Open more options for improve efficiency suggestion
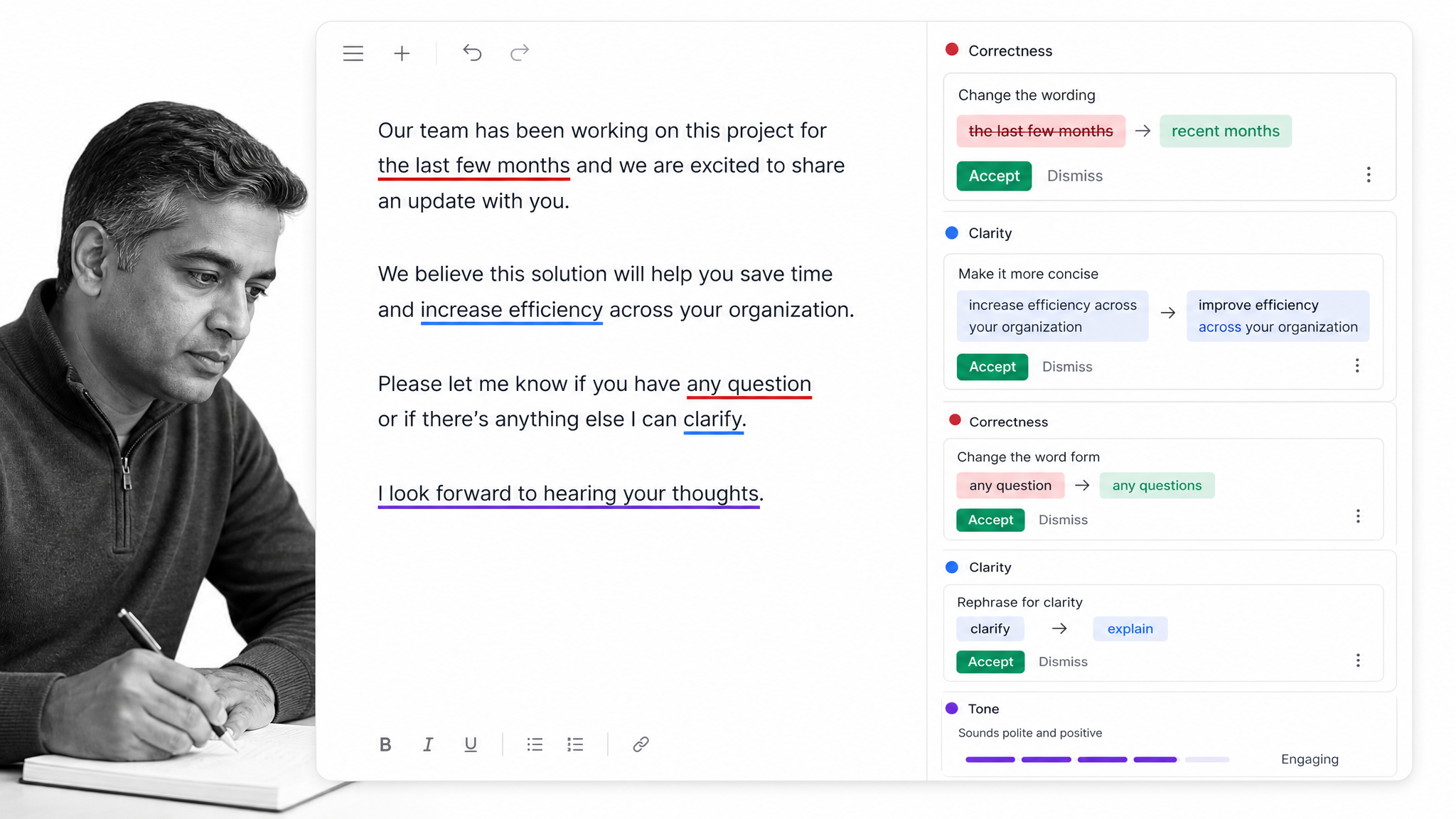Screen dimensions: 1456x819 tap(1357, 365)
